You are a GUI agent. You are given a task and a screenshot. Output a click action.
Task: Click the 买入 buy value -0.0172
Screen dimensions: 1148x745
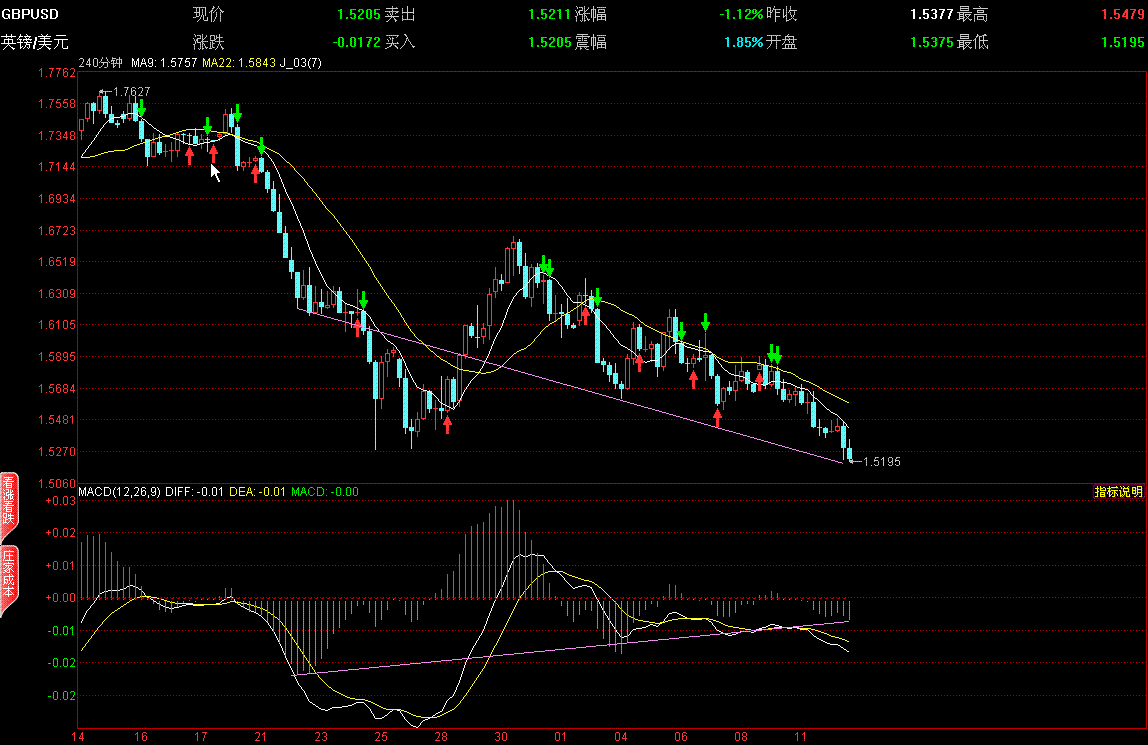[356, 42]
